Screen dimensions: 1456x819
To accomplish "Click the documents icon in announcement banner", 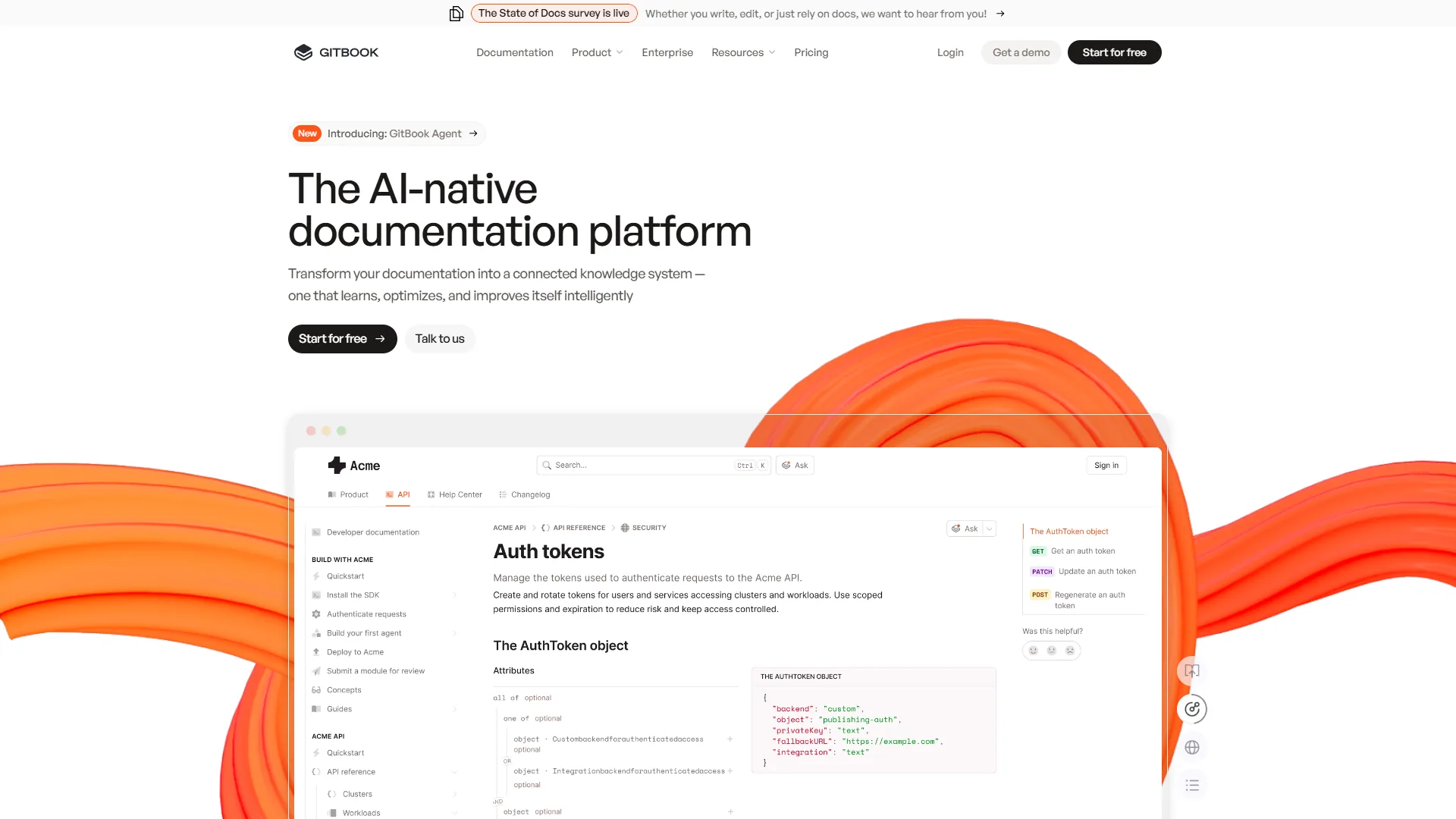I will (x=456, y=14).
